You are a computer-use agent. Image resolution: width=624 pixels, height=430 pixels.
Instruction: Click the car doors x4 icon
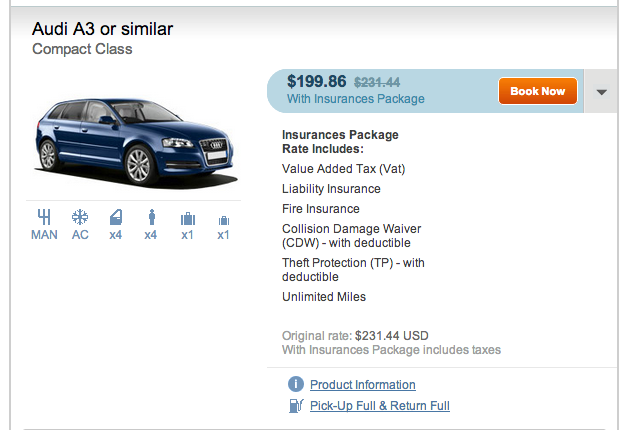pyautogui.click(x=116, y=218)
